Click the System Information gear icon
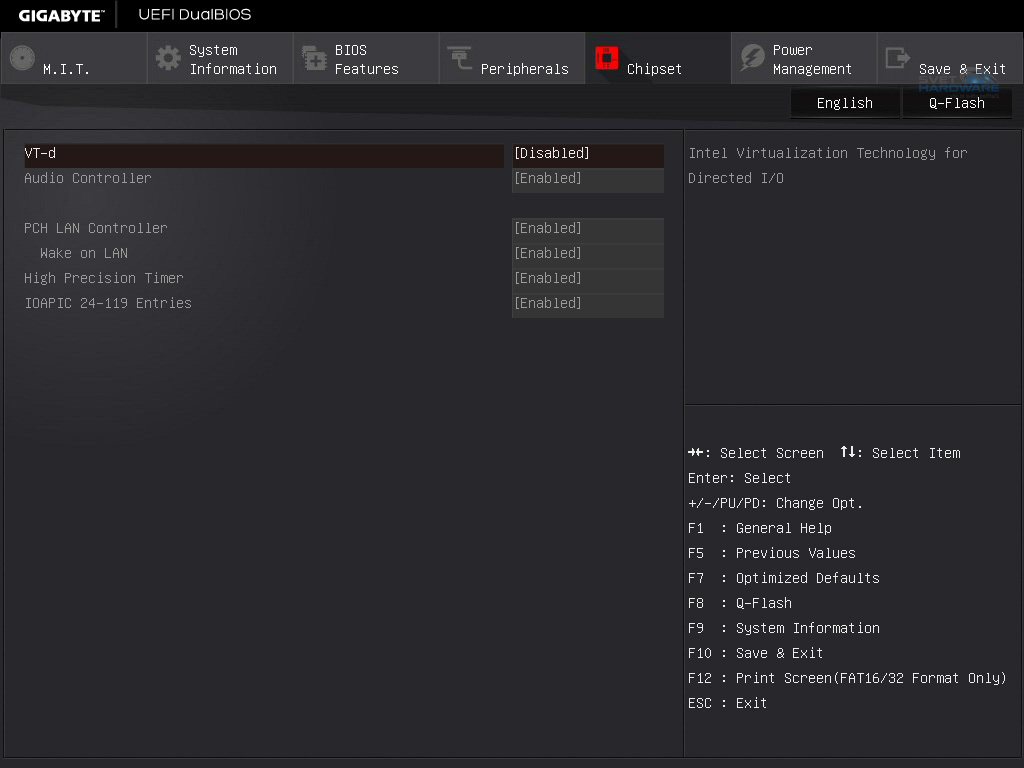1024x768 pixels. point(168,58)
